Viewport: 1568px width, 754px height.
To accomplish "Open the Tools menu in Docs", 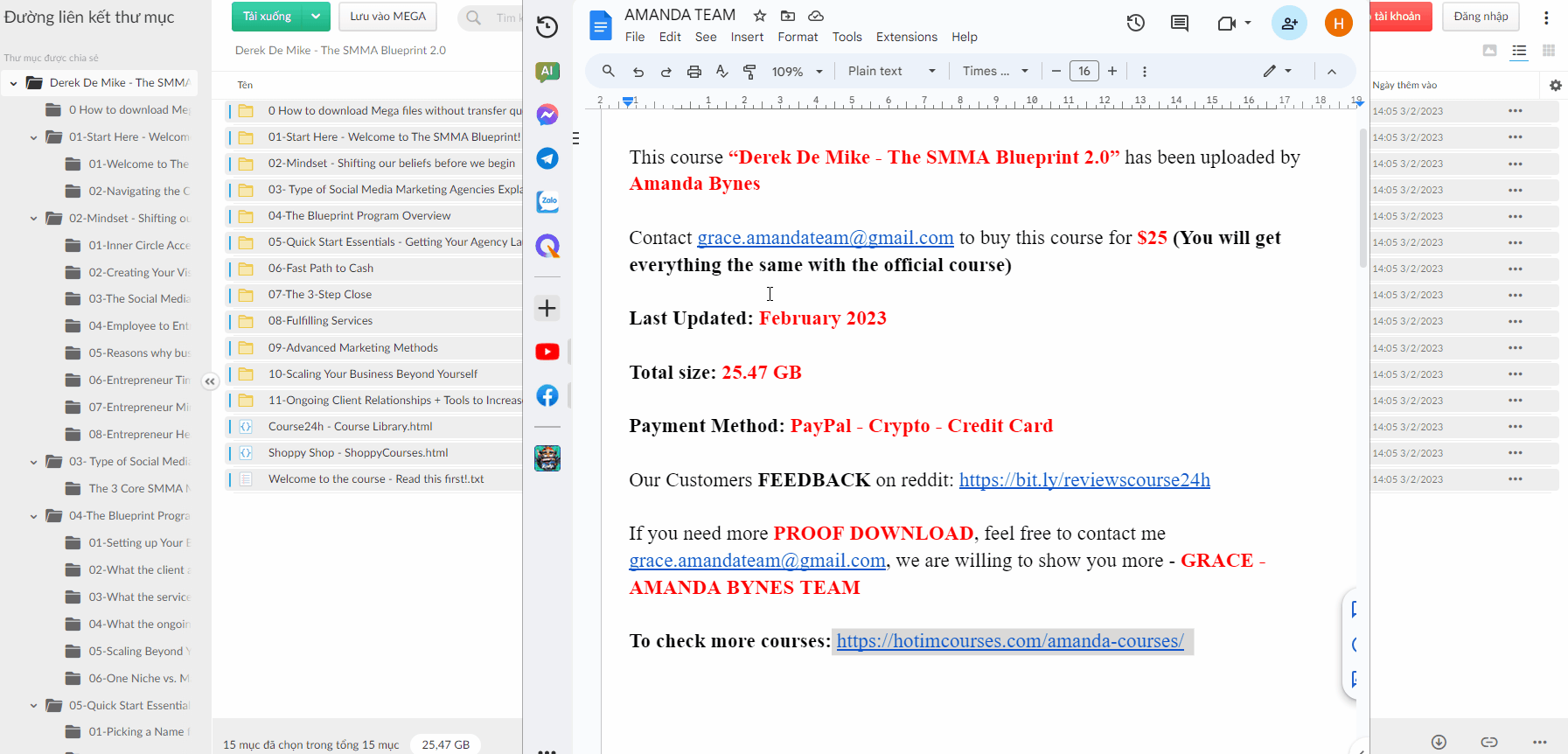I will tap(847, 37).
